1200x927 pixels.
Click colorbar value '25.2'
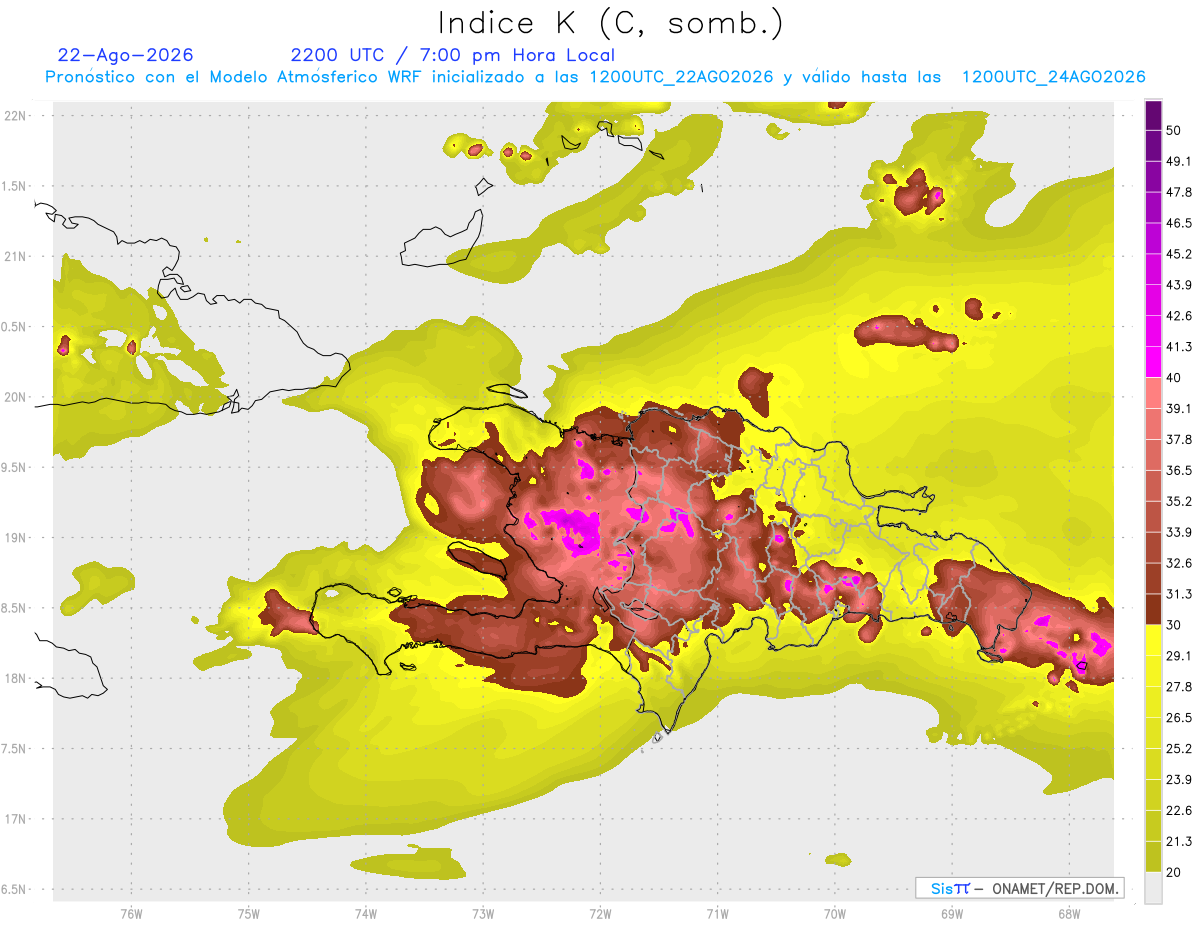[x=1178, y=748]
